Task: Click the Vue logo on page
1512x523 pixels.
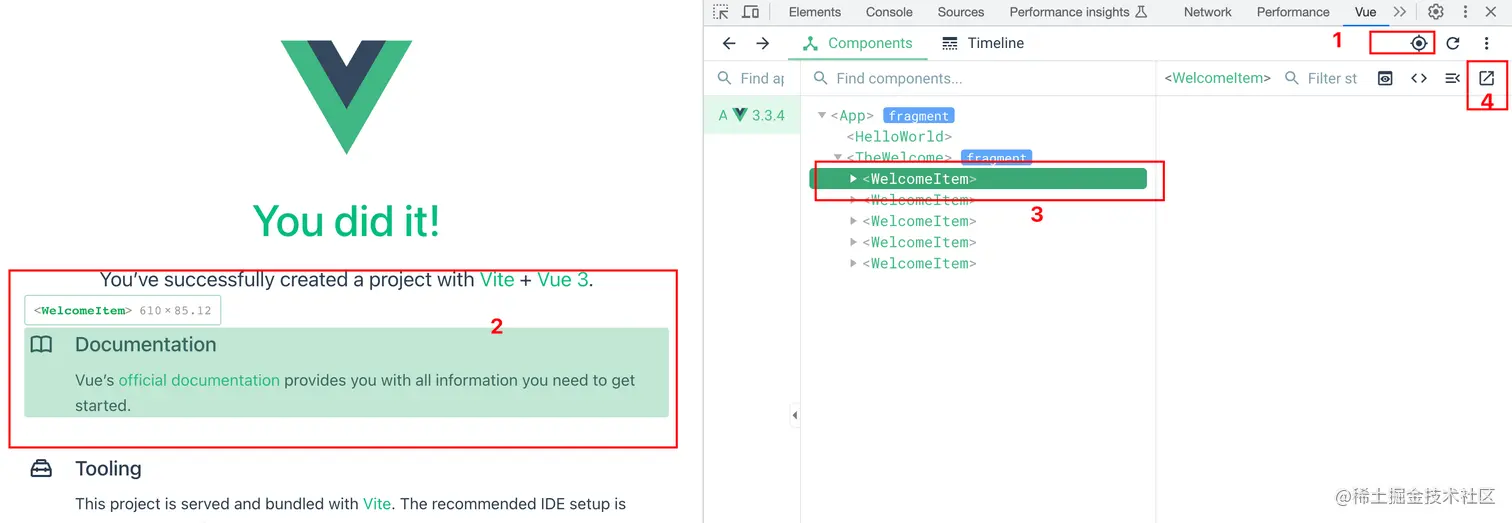Action: tap(346, 97)
